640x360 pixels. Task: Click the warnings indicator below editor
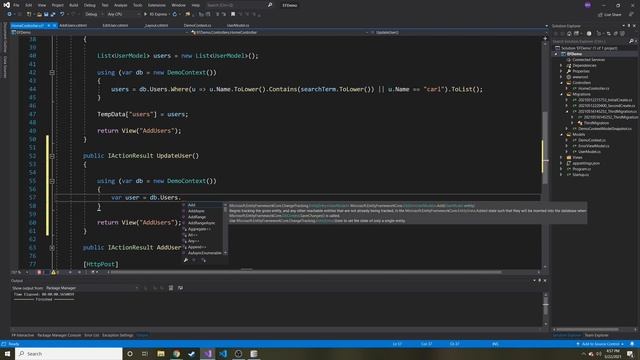point(55,272)
